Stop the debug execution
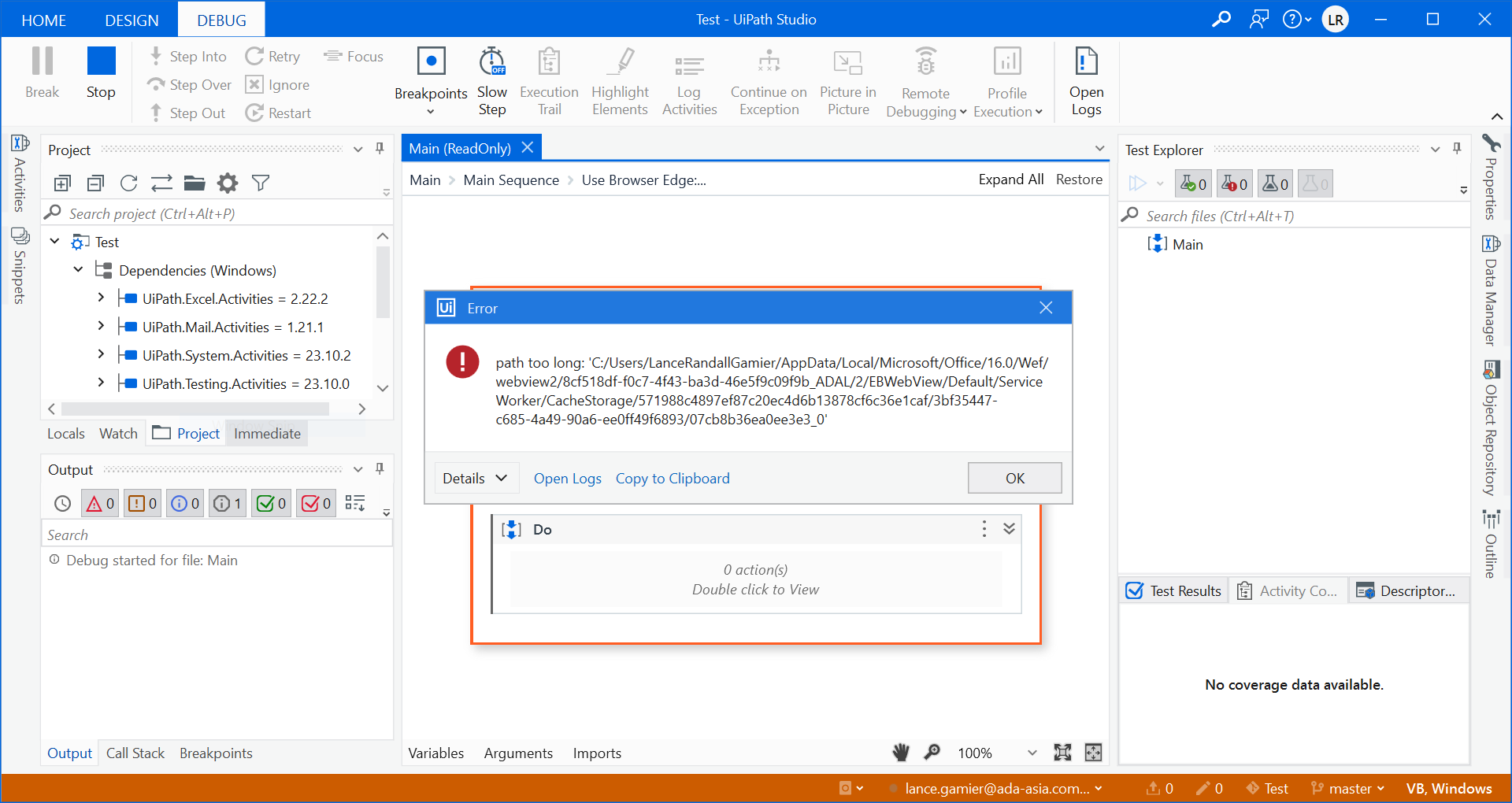This screenshot has height=803, width=1512. pos(101,73)
